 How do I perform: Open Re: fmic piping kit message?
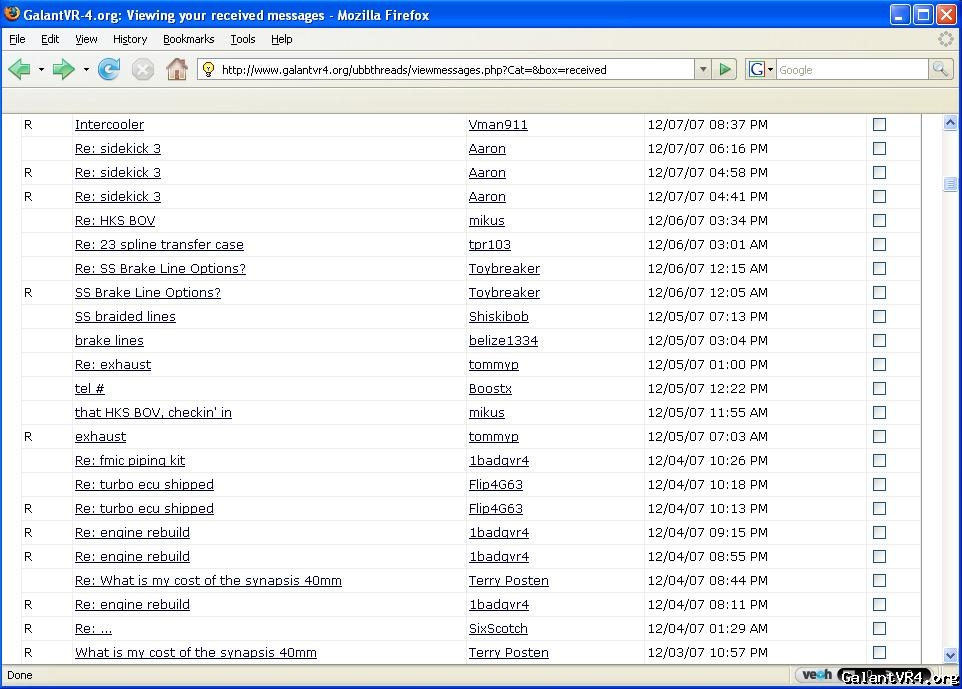[129, 460]
